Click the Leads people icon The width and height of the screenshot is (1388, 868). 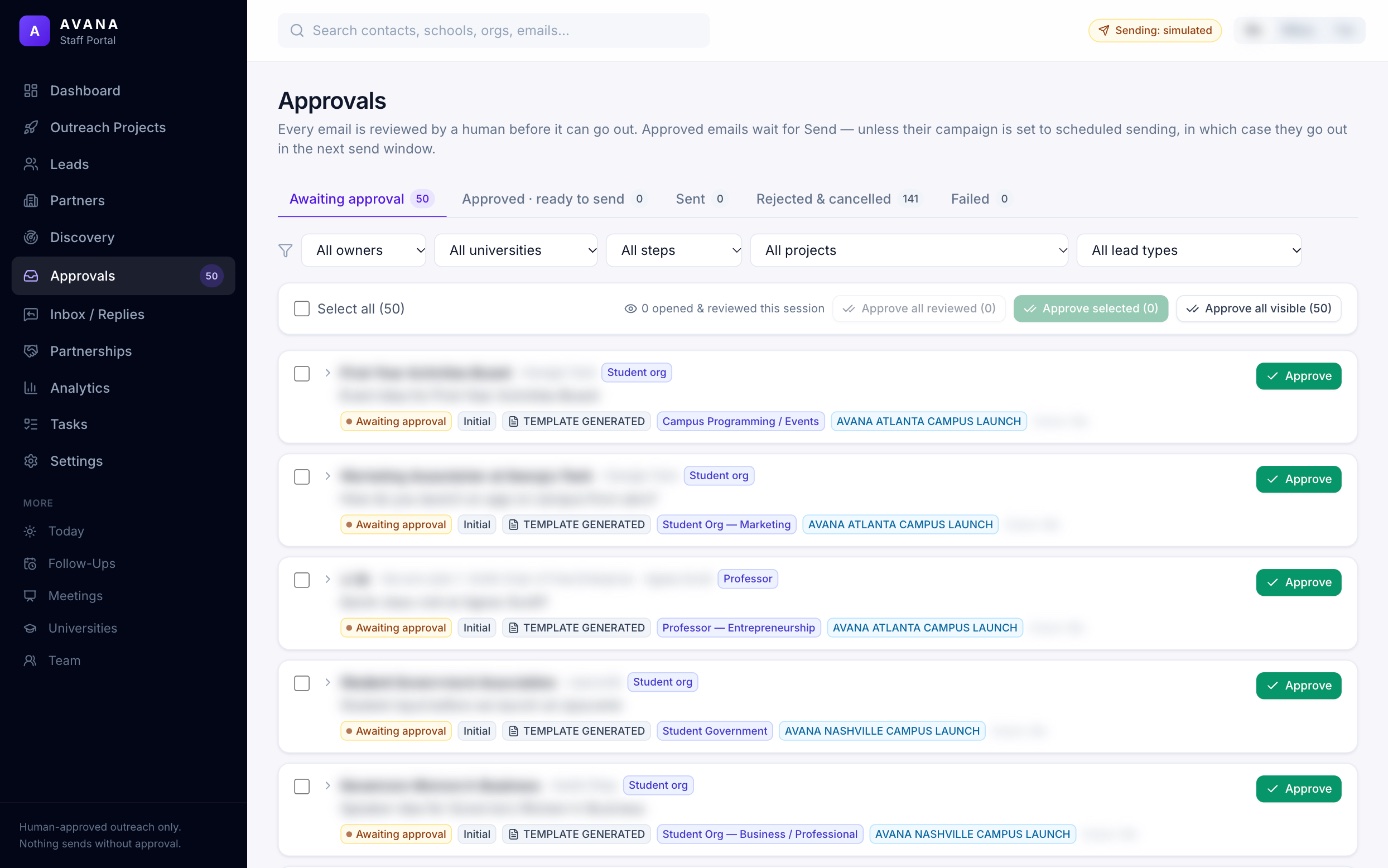click(x=31, y=164)
